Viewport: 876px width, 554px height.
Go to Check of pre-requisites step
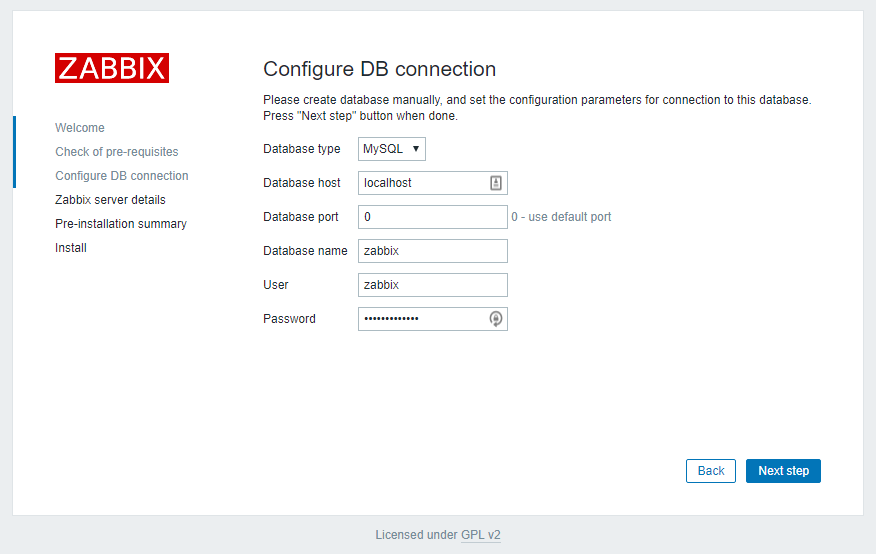coord(117,152)
